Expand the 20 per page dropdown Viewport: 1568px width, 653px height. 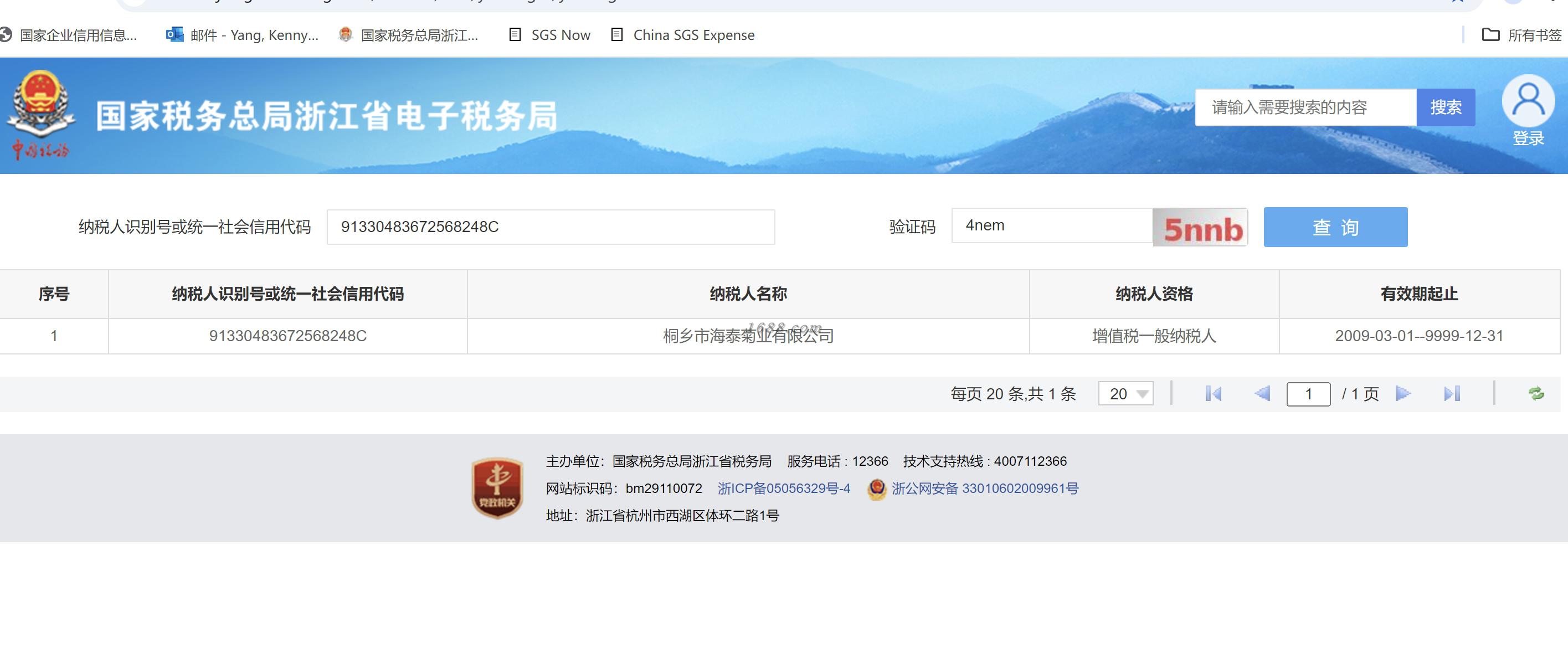tap(1126, 394)
